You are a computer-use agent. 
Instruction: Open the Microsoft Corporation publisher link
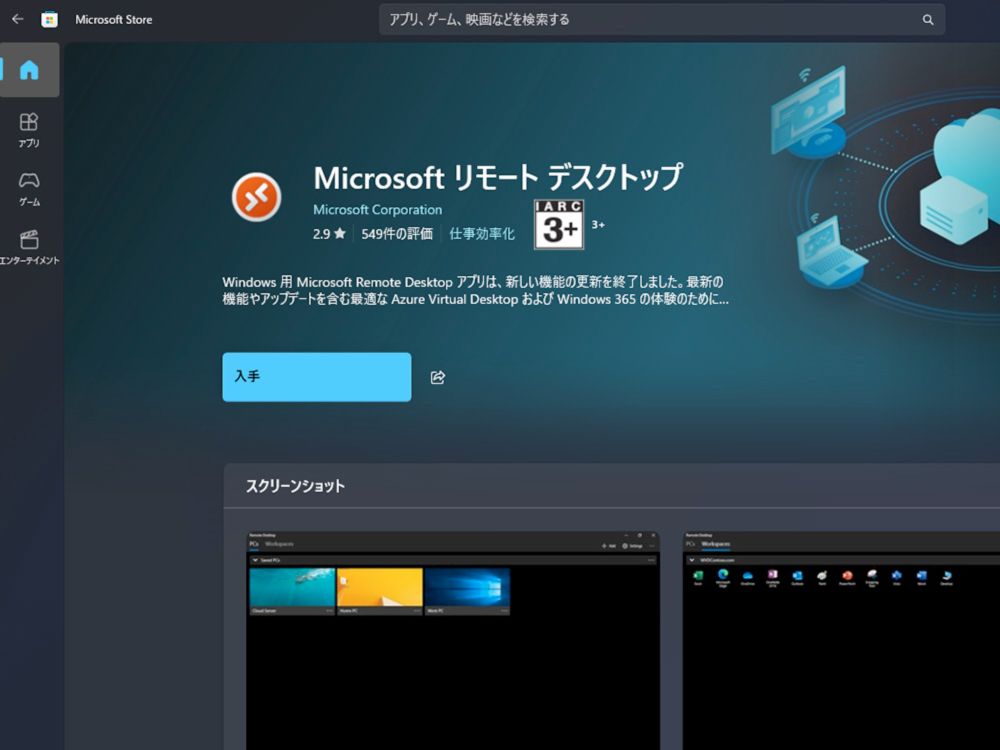378,210
